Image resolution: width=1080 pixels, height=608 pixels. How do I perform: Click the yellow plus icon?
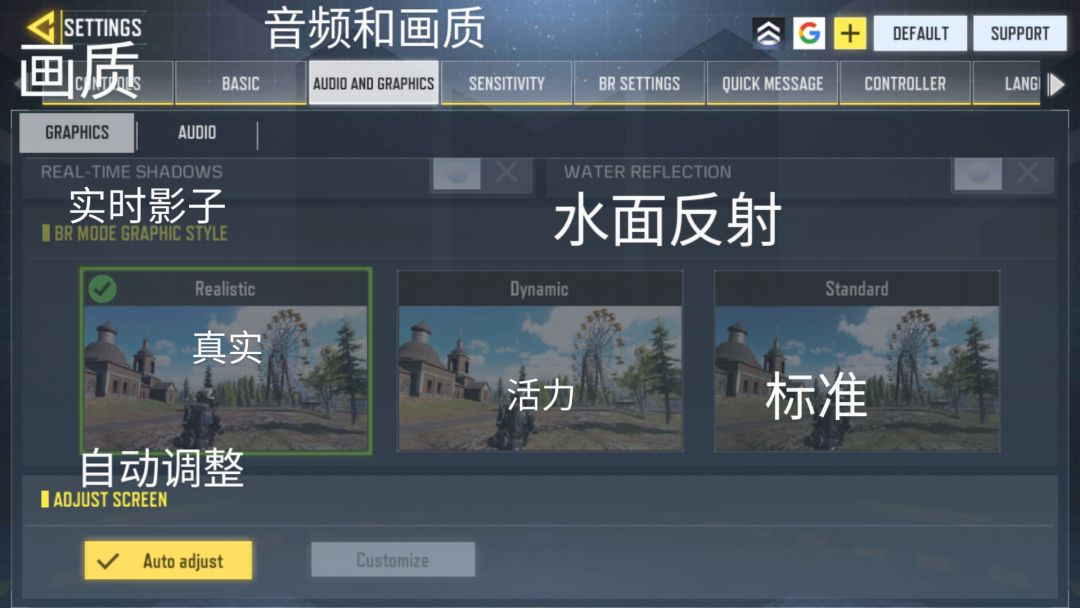click(x=850, y=33)
